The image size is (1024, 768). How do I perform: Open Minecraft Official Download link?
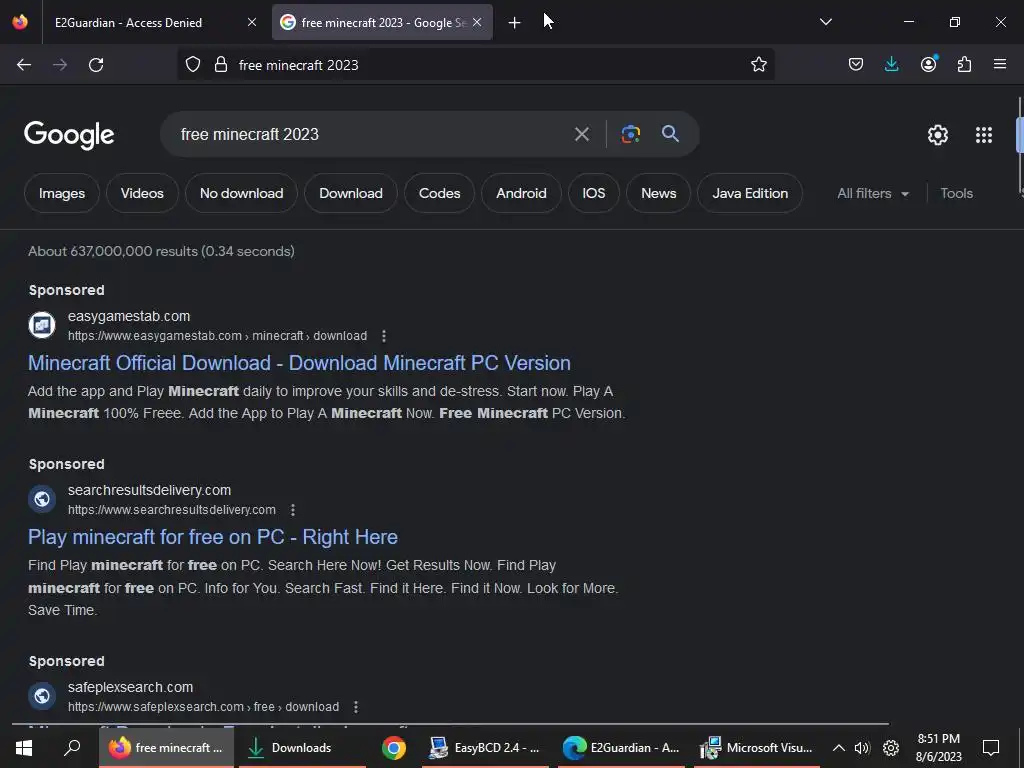[299, 363]
